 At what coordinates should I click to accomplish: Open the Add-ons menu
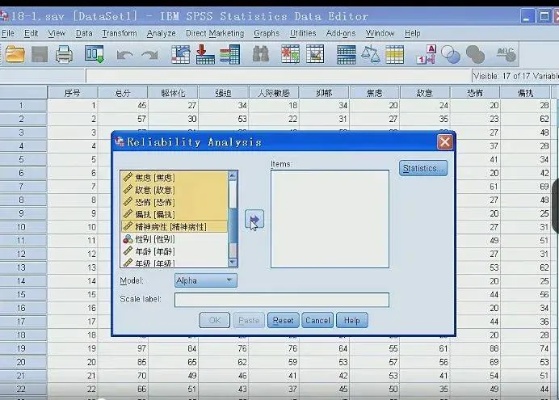coord(341,34)
